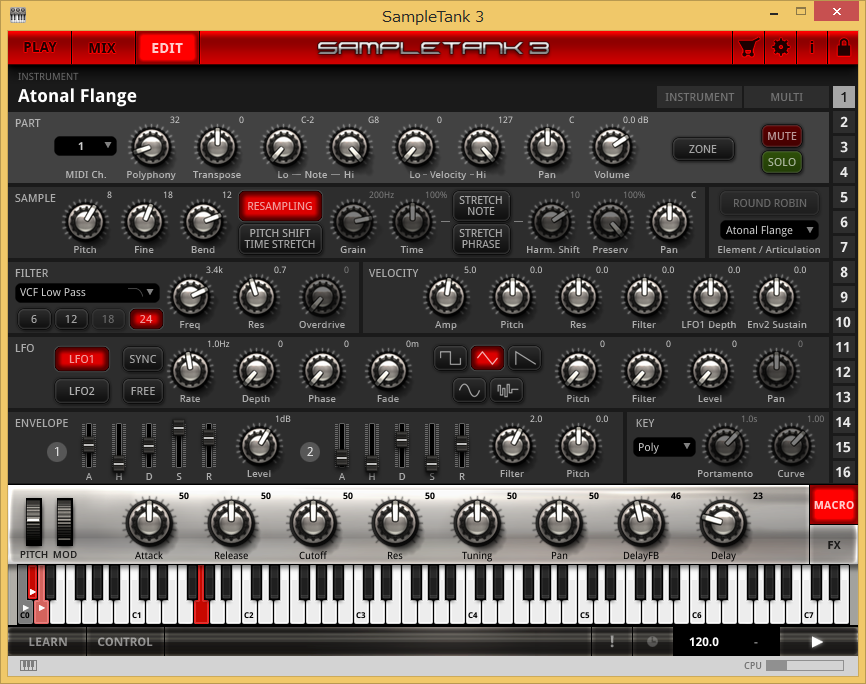Click the Cutoff macro knob
The height and width of the screenshot is (684, 866).
(x=313, y=523)
